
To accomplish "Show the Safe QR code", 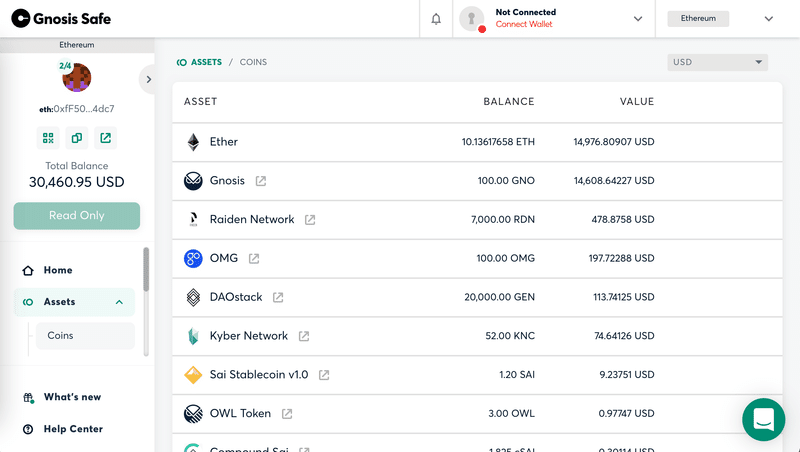I will pyautogui.click(x=48, y=138).
